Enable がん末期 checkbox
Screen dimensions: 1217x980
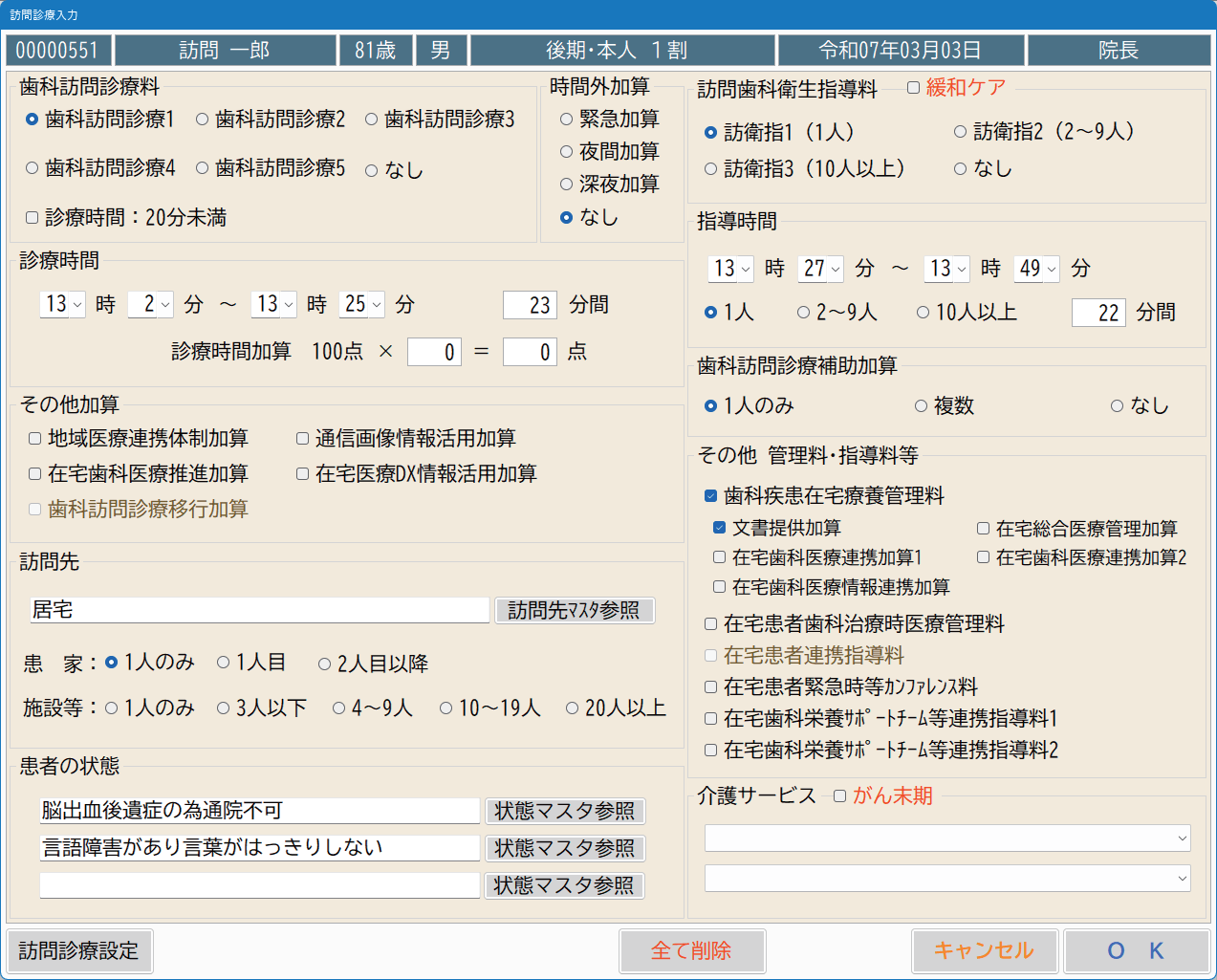click(x=840, y=796)
